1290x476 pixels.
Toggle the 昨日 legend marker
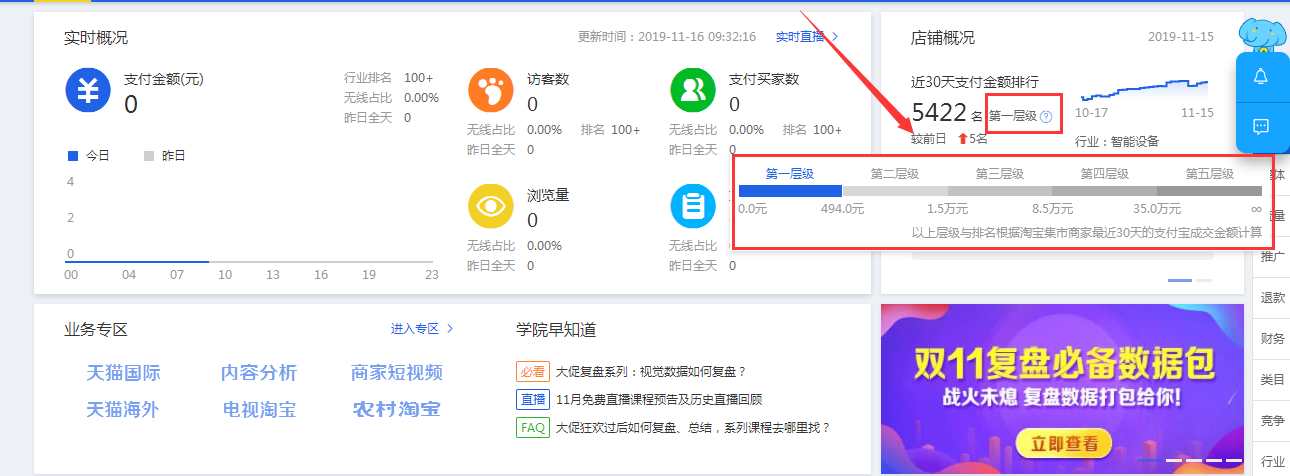pyautogui.click(x=149, y=156)
